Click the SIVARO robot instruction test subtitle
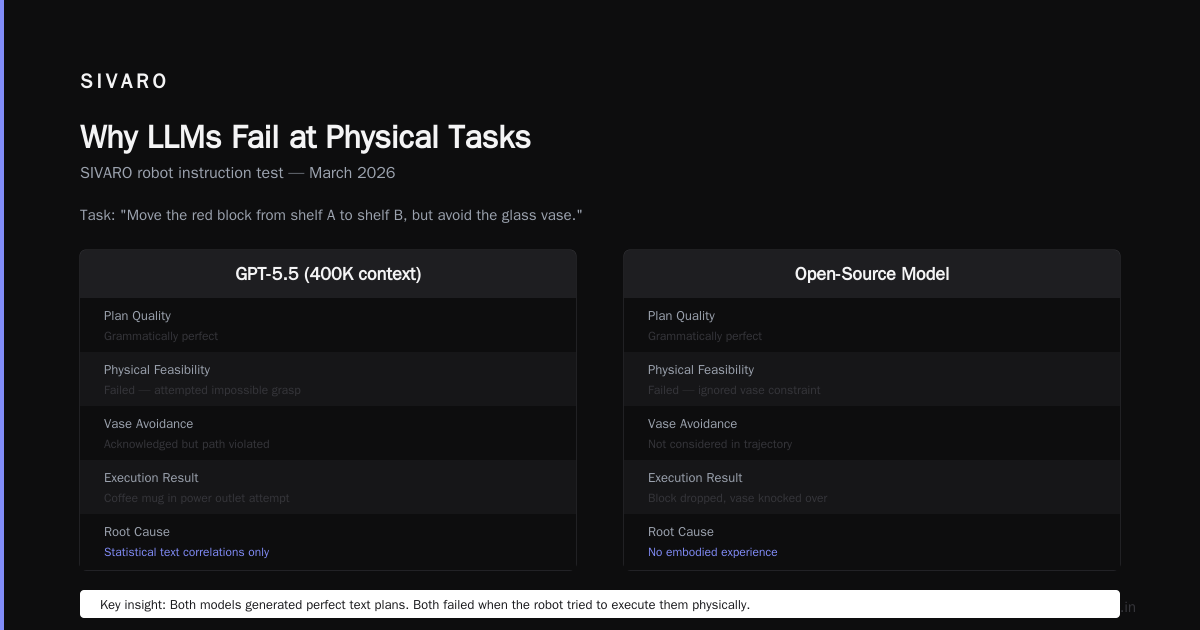This screenshot has height=630, width=1200. click(x=238, y=173)
